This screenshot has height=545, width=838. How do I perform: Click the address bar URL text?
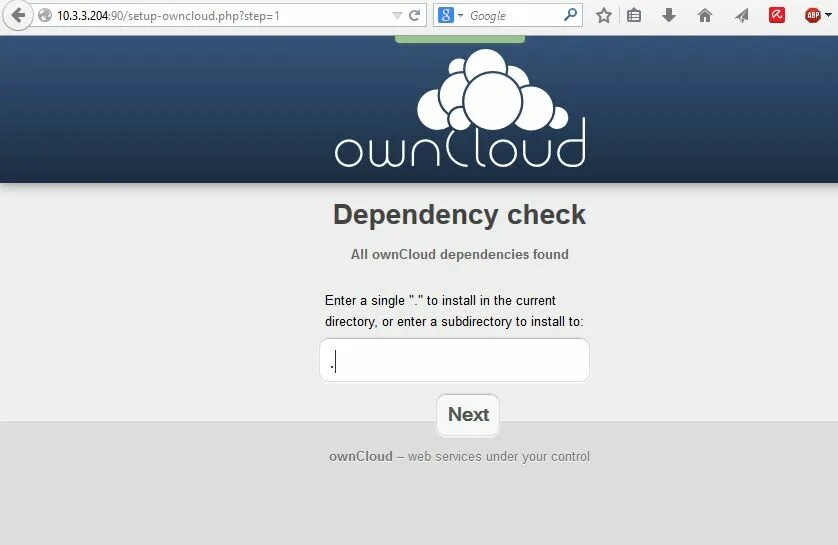coord(168,16)
